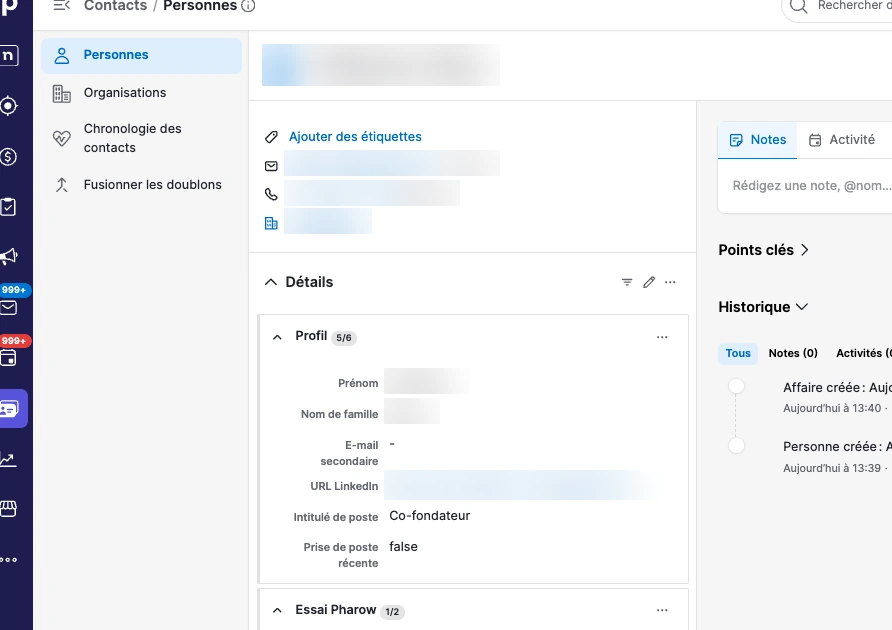Viewport: 892px width, 630px height.
Task: Click the email envelope icon in contact summary
Action: pyautogui.click(x=271, y=166)
